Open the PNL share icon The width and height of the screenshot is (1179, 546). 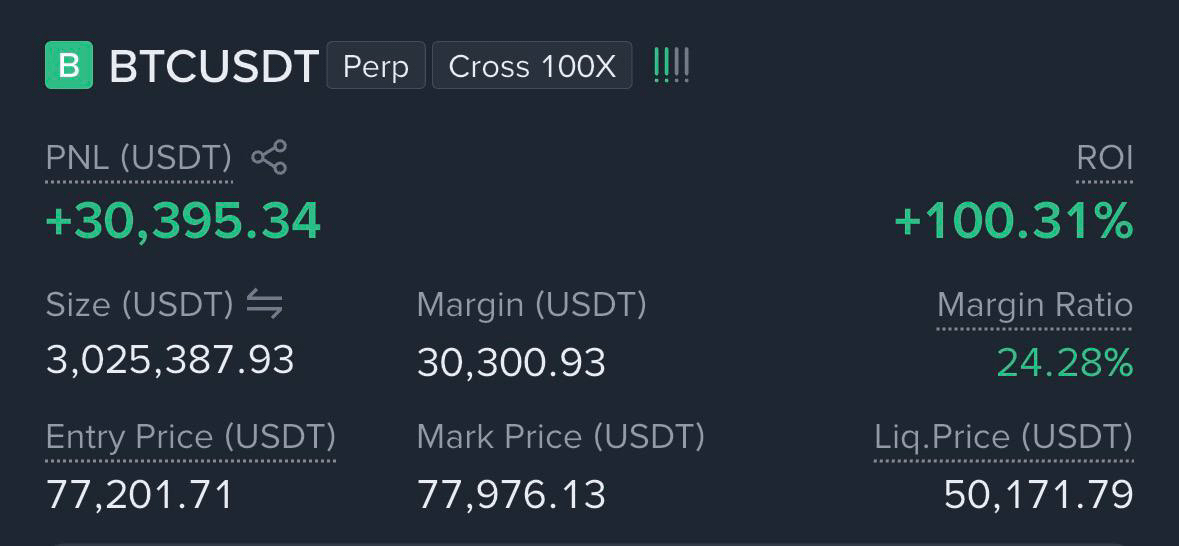click(268, 157)
